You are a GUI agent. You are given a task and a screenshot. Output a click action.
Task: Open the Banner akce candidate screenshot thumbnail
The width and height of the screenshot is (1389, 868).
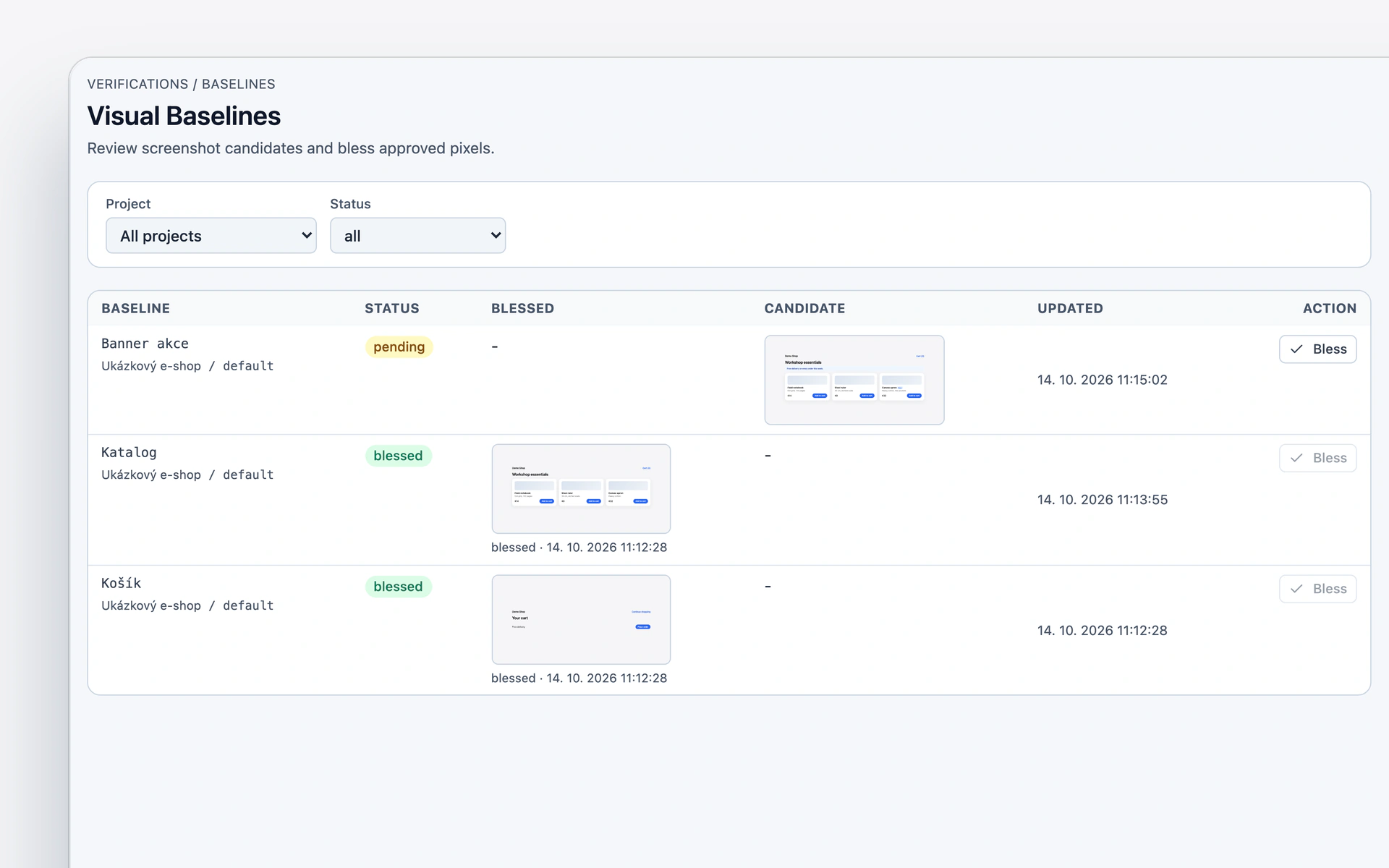click(x=854, y=380)
